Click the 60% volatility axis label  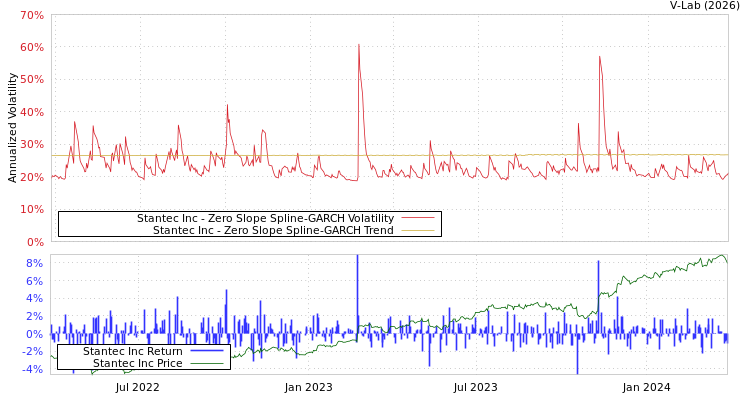[32, 48]
